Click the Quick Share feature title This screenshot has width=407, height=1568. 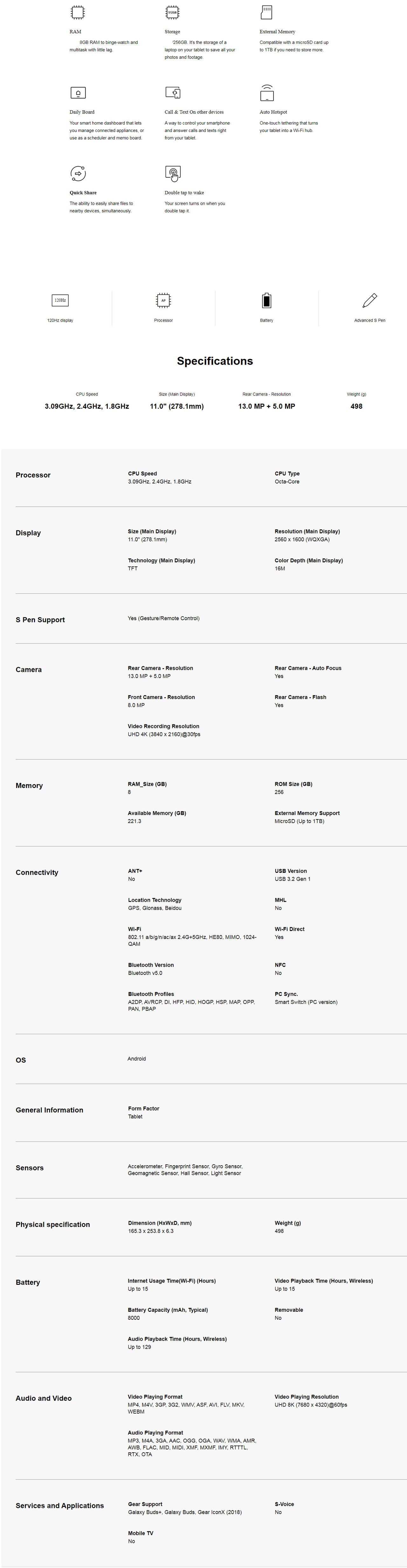[x=83, y=193]
